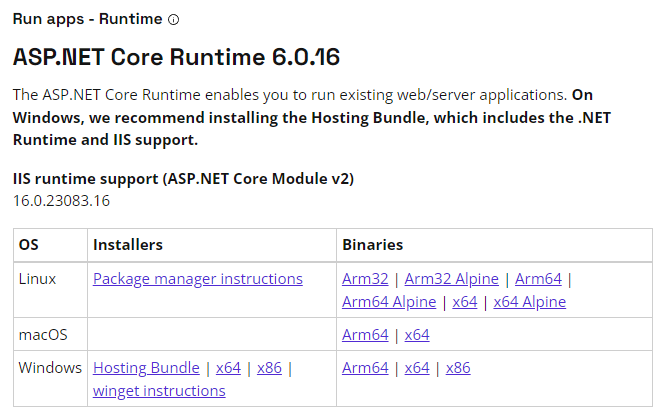The image size is (666, 418).
Task: Click the OS column header
Action: coord(28,245)
